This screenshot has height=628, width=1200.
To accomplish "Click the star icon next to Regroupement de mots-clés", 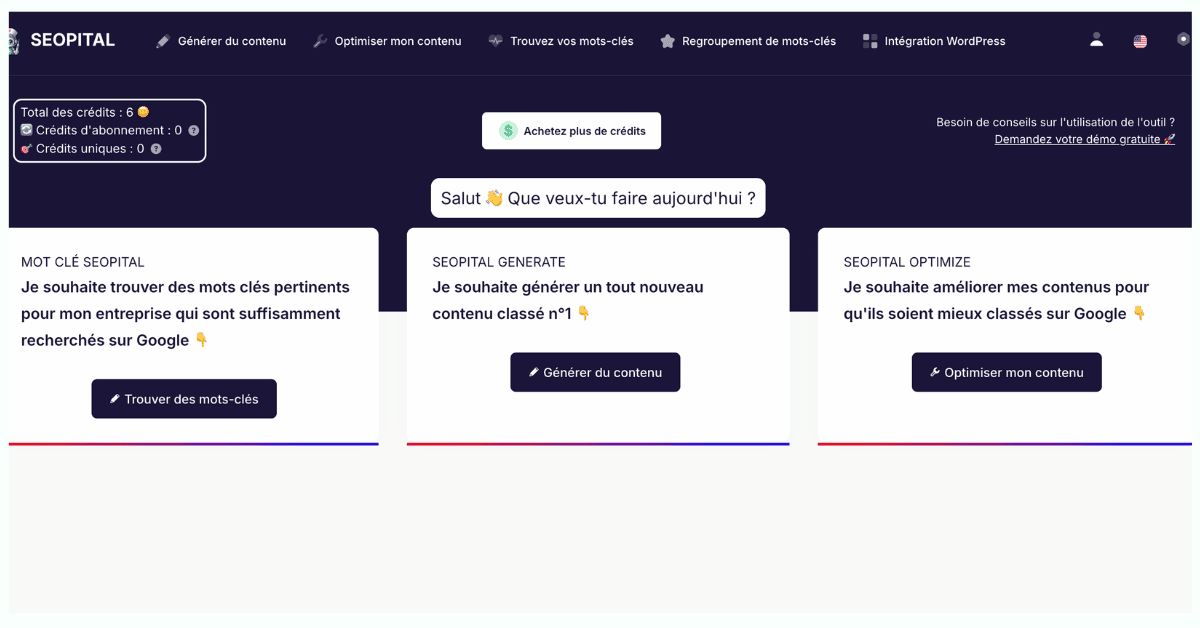I will [x=667, y=41].
